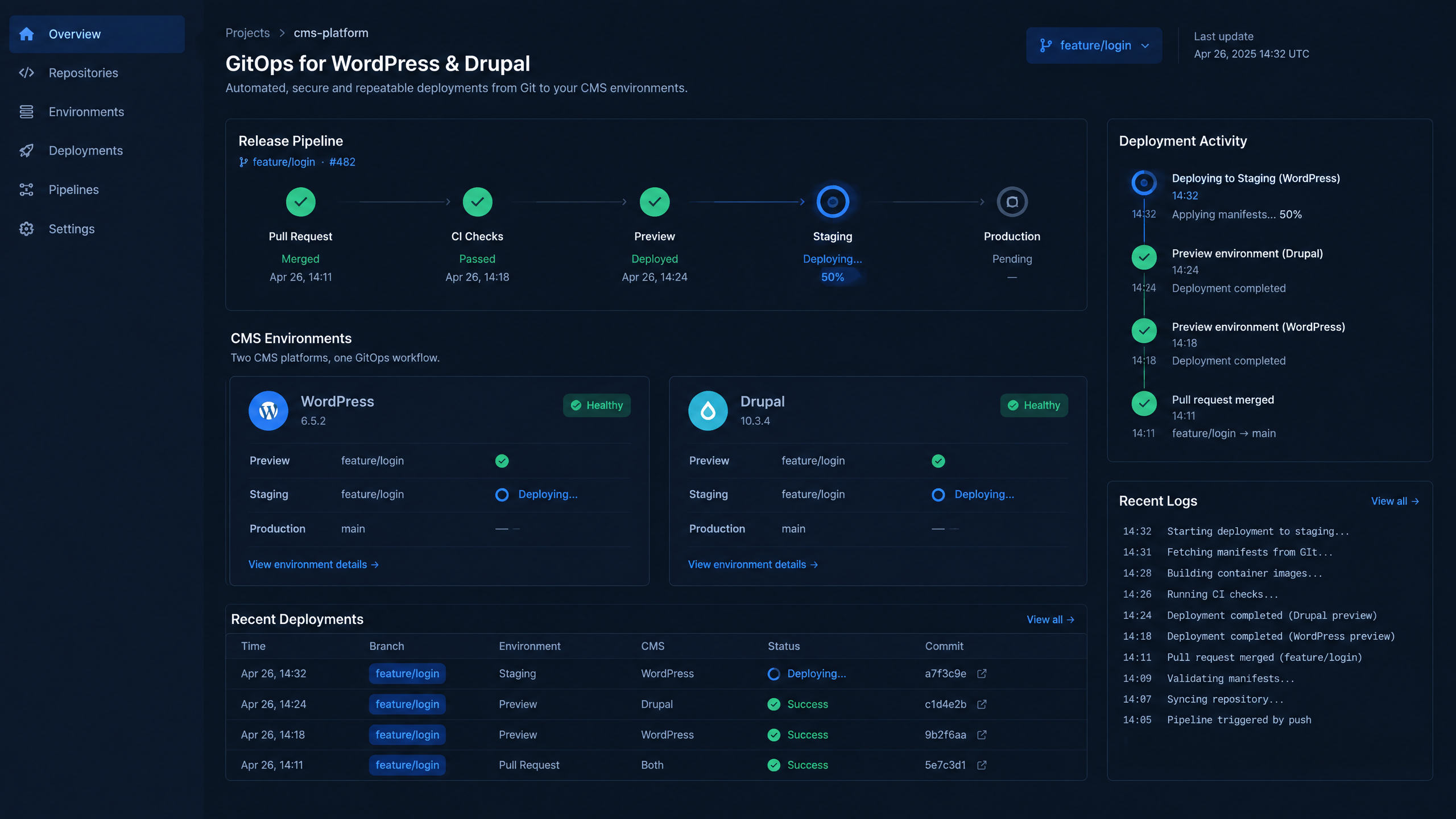1456x819 pixels.
Task: Click the WordPress logo icon
Action: [x=268, y=411]
